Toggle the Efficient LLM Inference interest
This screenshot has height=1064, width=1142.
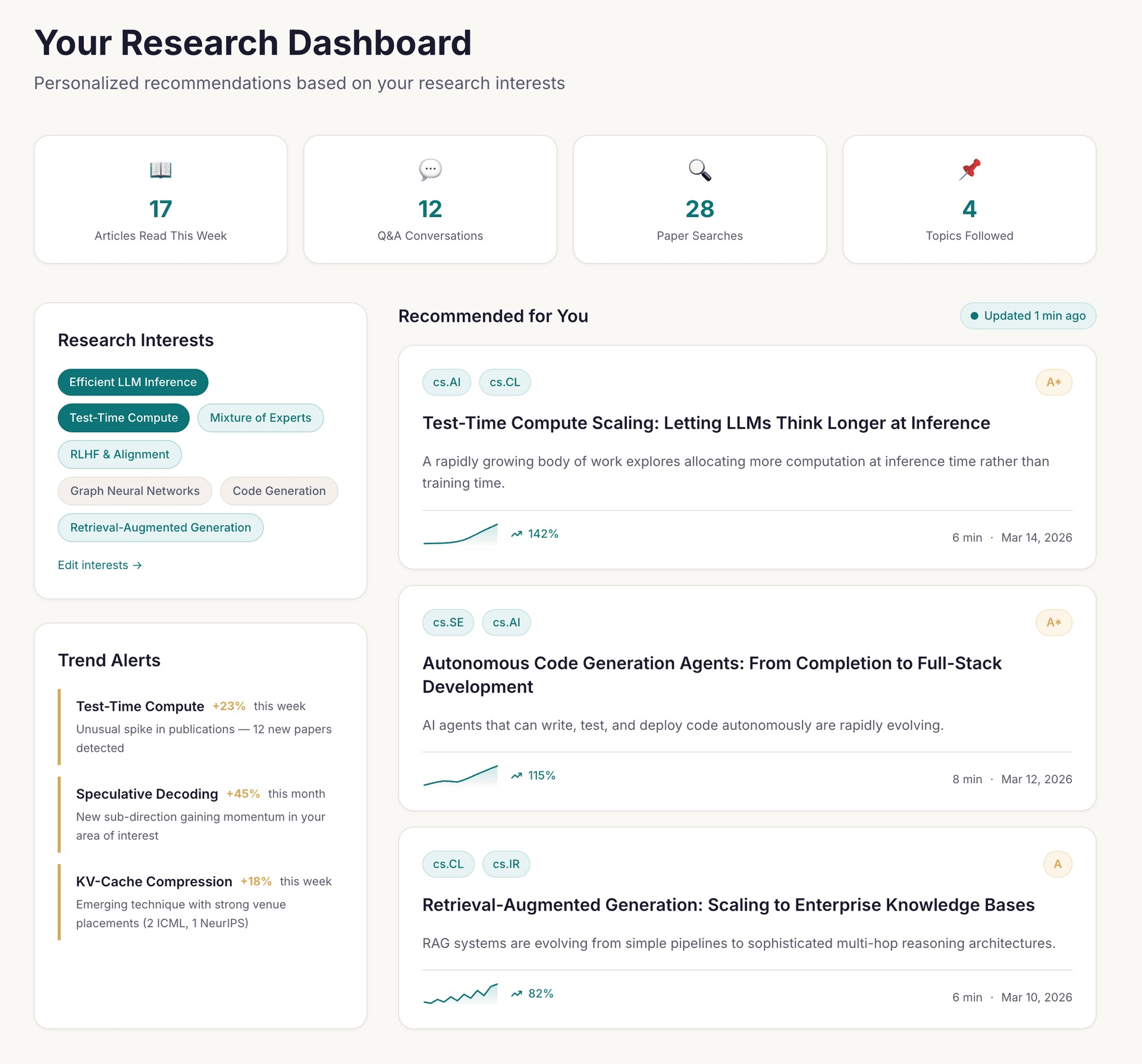click(x=133, y=382)
